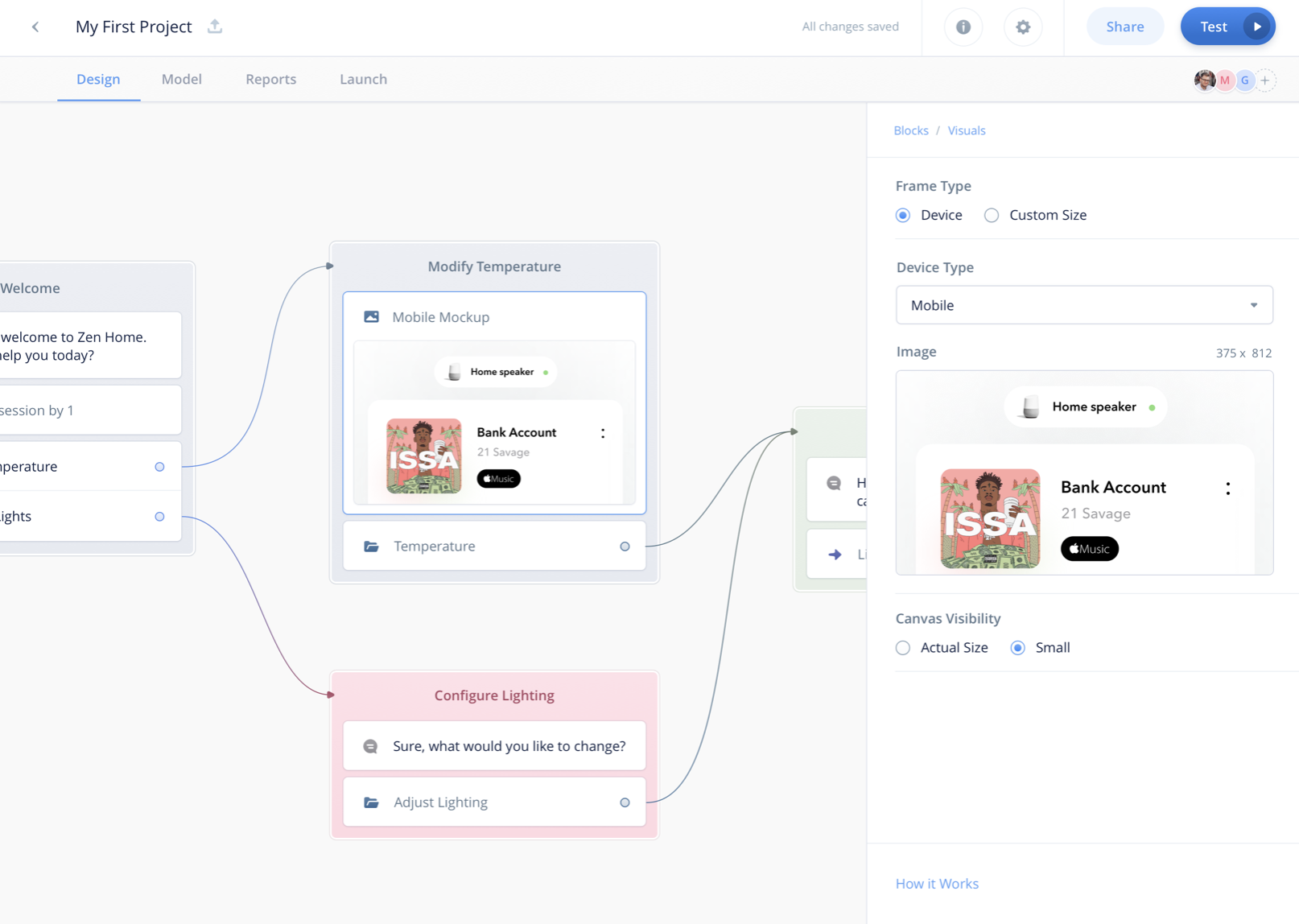Click the Adjust Lighting folder icon

click(x=371, y=802)
